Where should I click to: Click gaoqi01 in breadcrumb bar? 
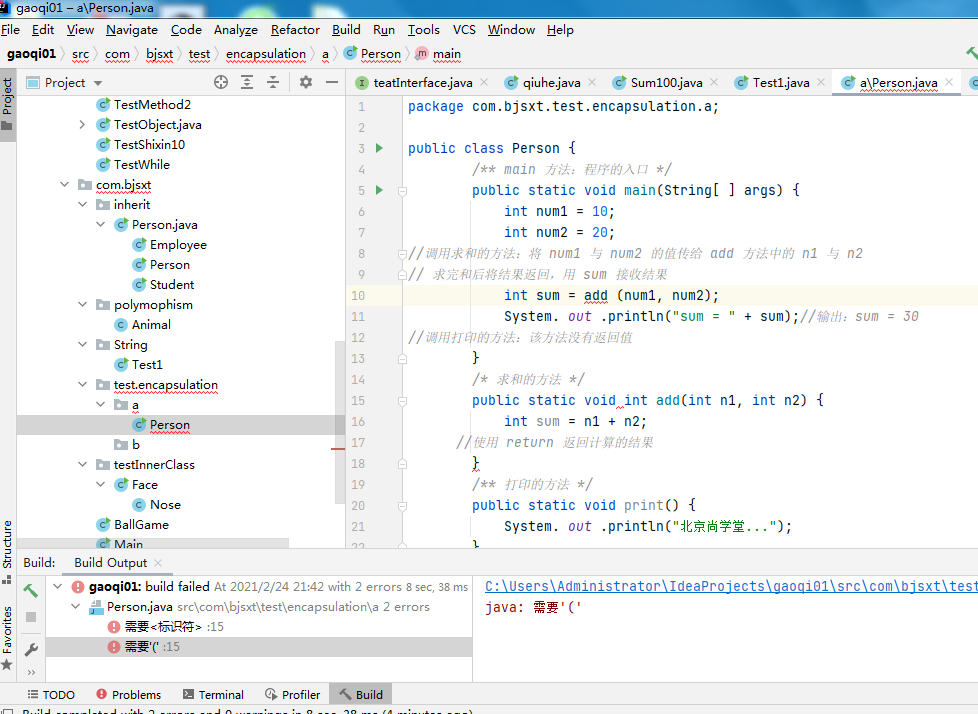tap(31, 54)
